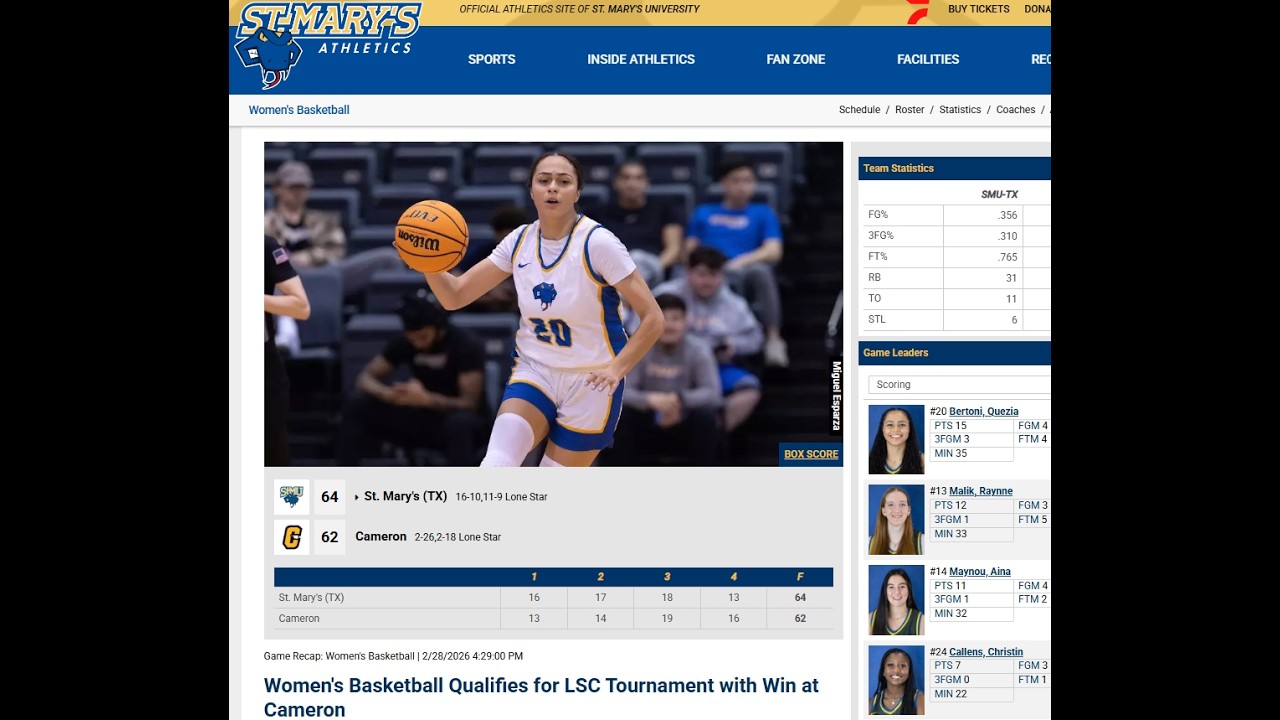Click St. Mary's first quarter score 16

click(x=534, y=597)
